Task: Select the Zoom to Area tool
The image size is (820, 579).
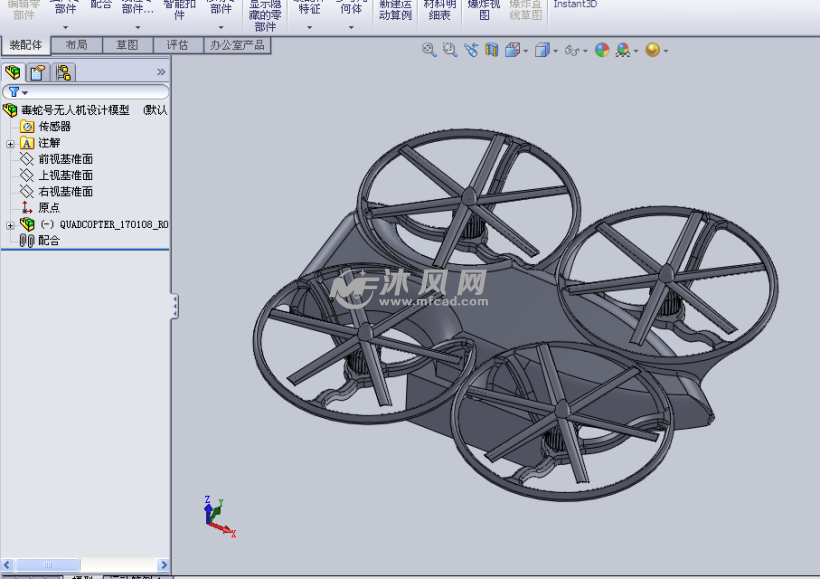Action: pos(449,48)
